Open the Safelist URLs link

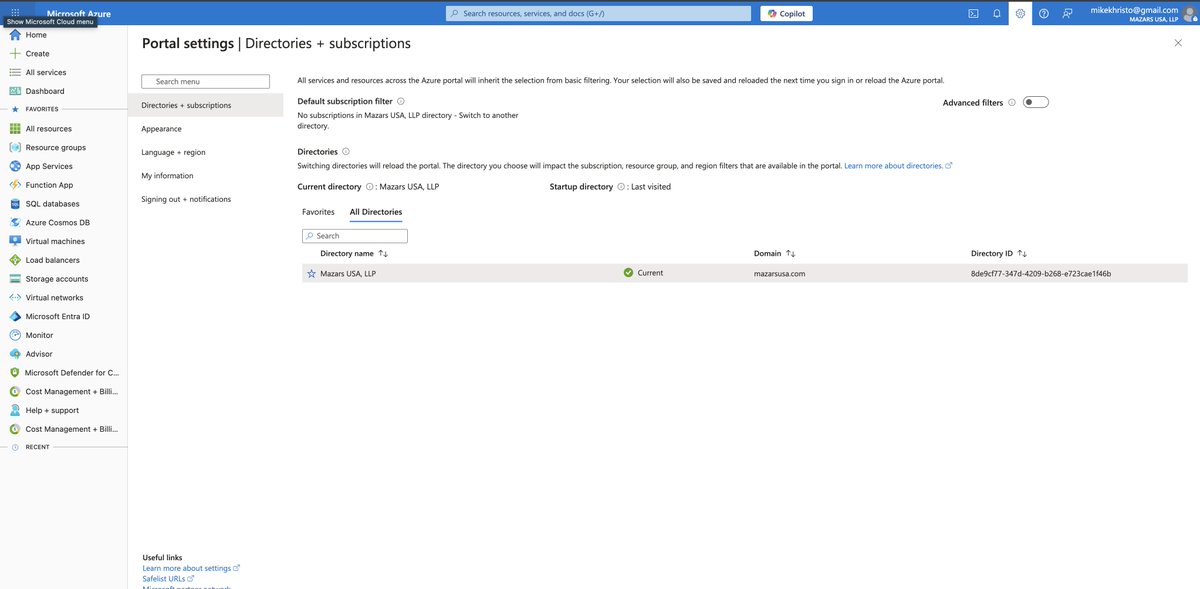pyautogui.click(x=168, y=578)
